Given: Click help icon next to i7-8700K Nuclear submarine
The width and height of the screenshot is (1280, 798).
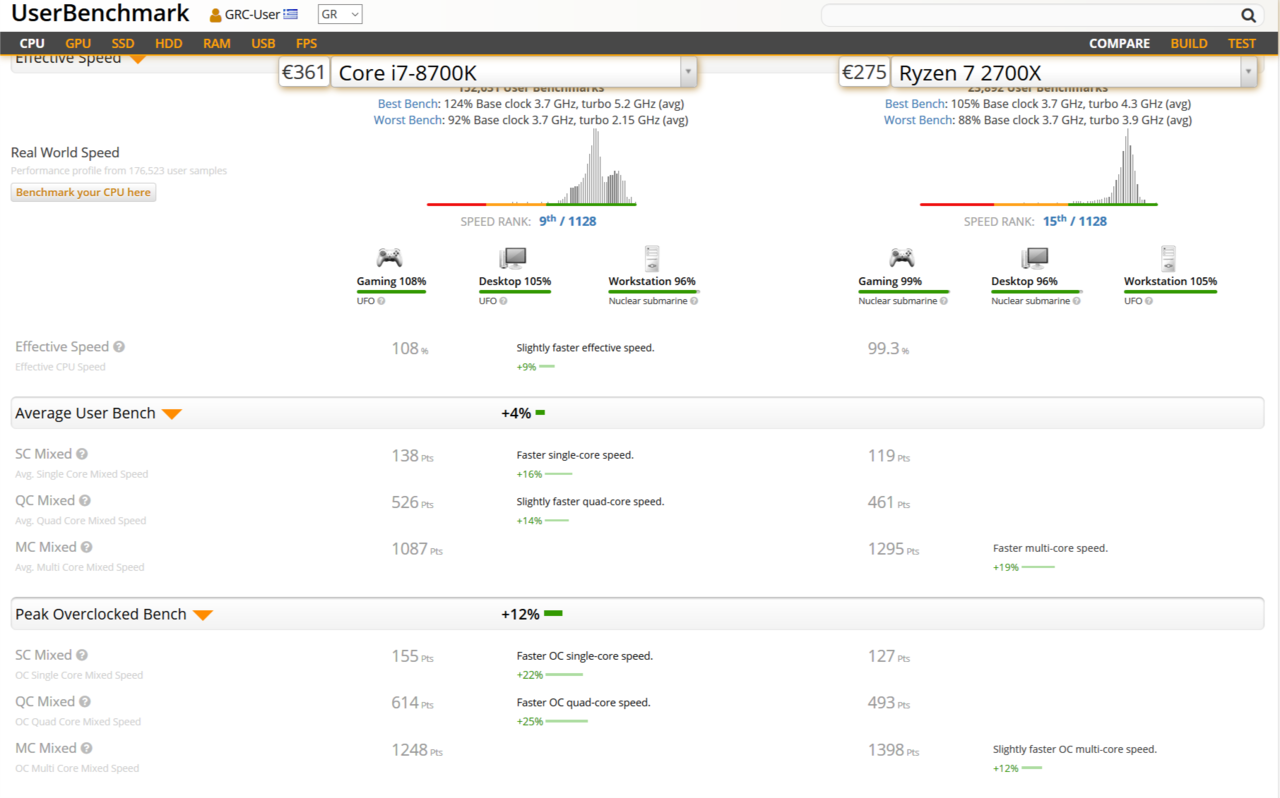Looking at the screenshot, I should coord(694,301).
